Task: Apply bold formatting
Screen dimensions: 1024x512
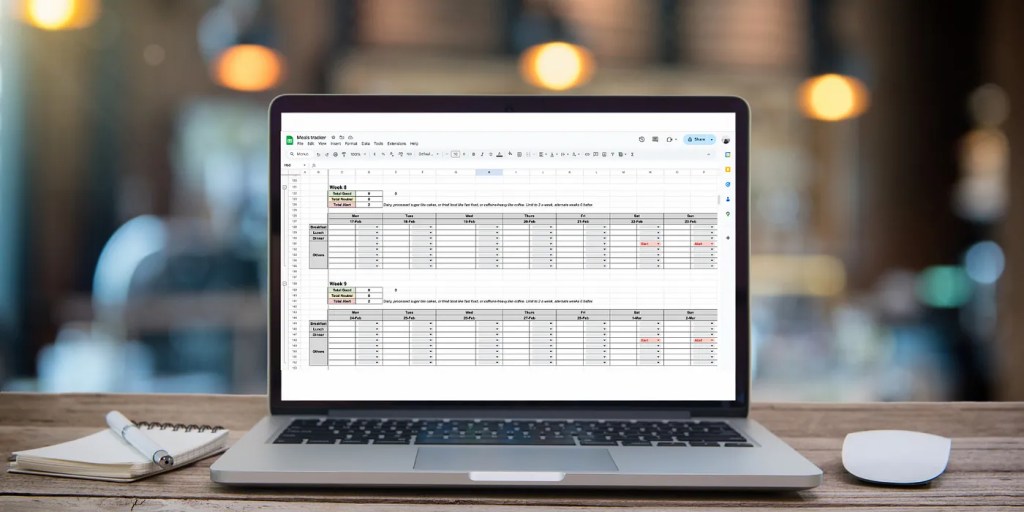Action: [473, 154]
